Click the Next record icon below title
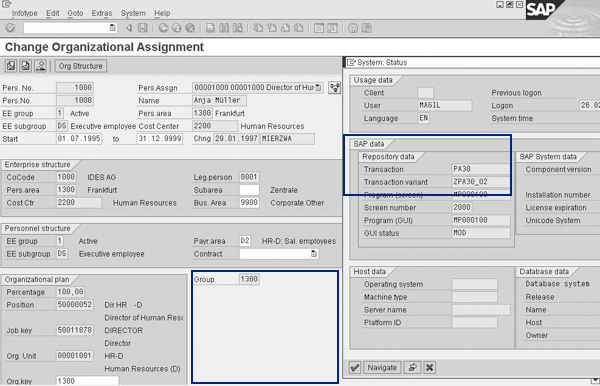Viewport: 600px width, 386px height. (25, 66)
